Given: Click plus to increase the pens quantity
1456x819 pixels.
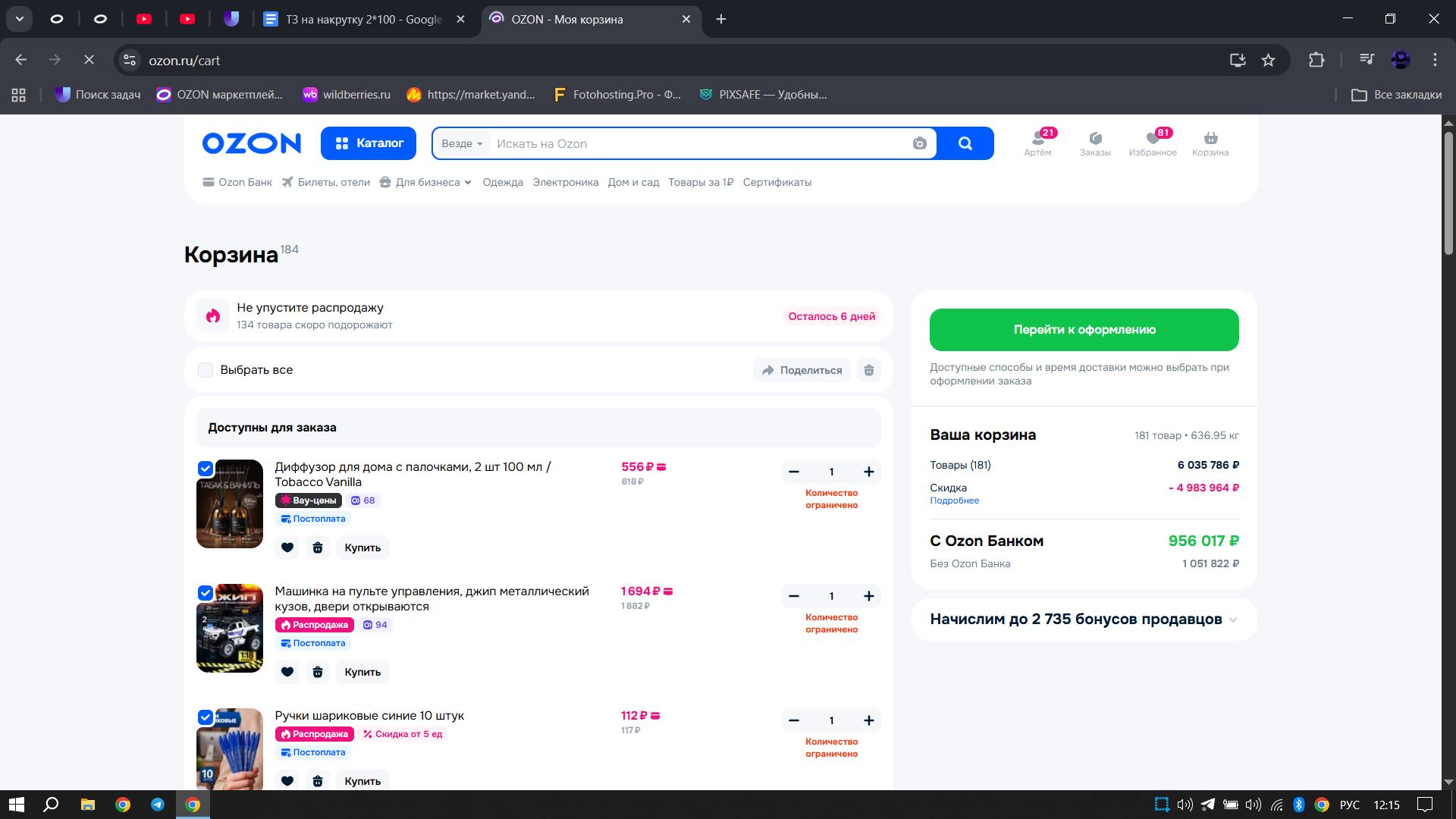Looking at the screenshot, I should [x=869, y=720].
